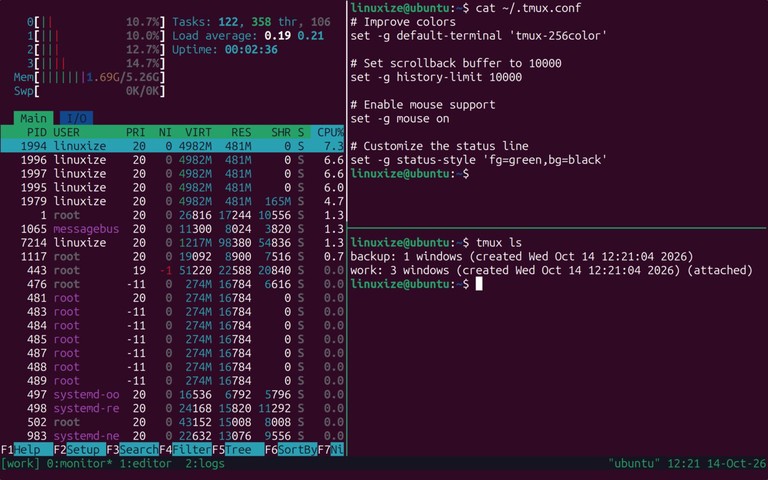Click the 'set -g history-limit 10000' line
Viewport: 768px width, 480px height.
[436, 77]
